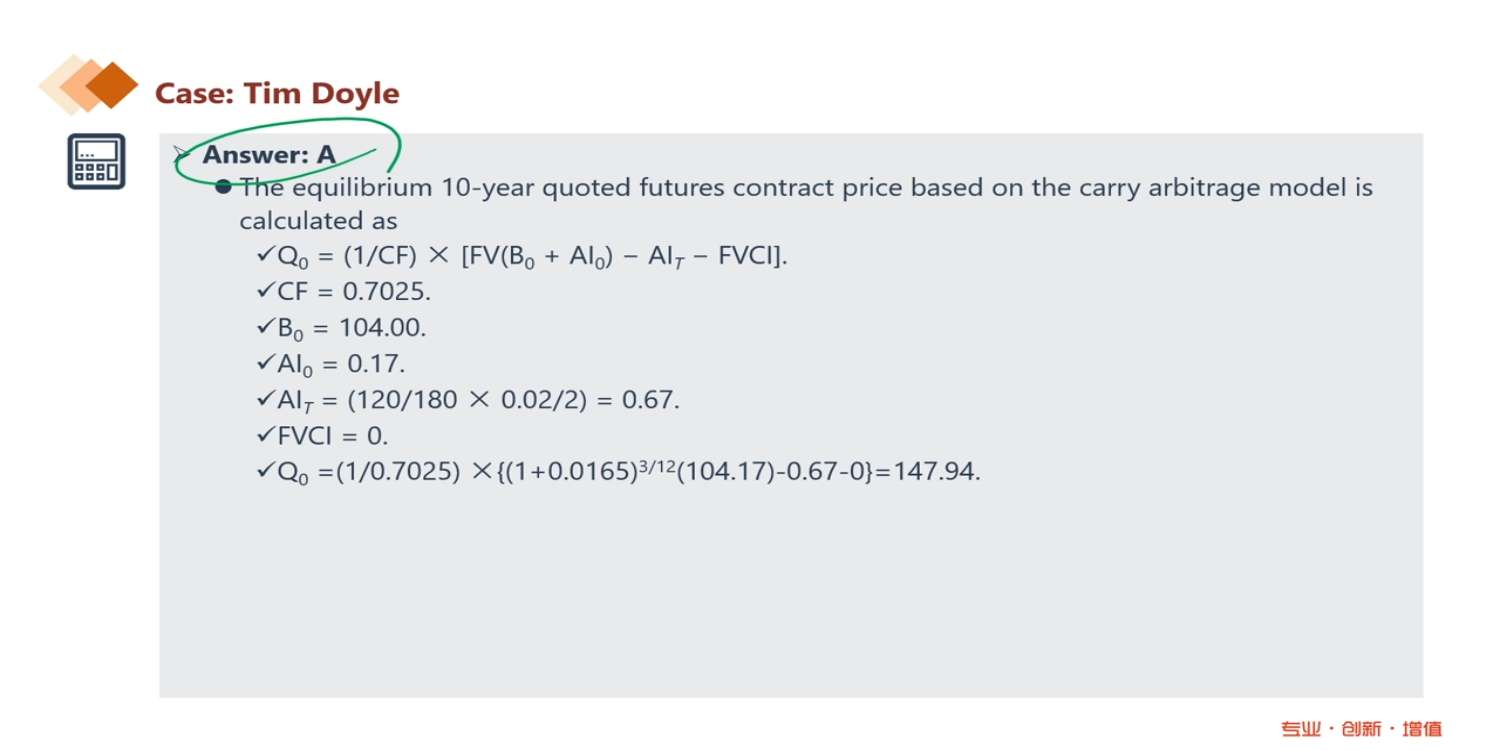This screenshot has height=750, width=1500.
Task: Click the checkmark before "B₀ = 104.00"
Action: 265,327
